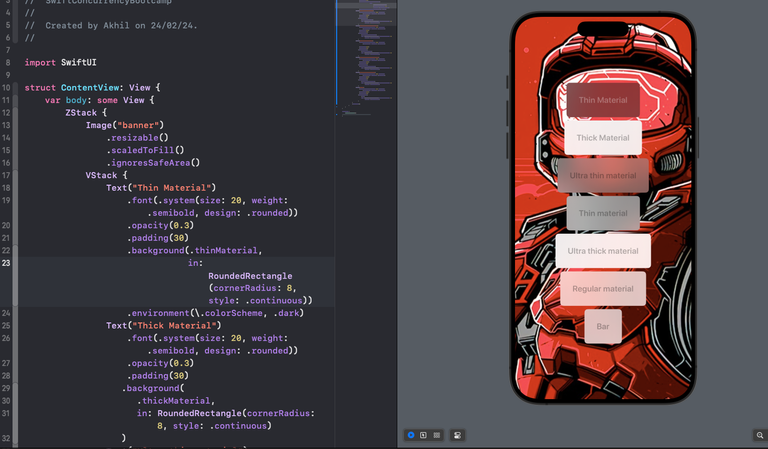Open preview Variants grid button
This screenshot has height=449, width=768.
pyautogui.click(x=437, y=435)
